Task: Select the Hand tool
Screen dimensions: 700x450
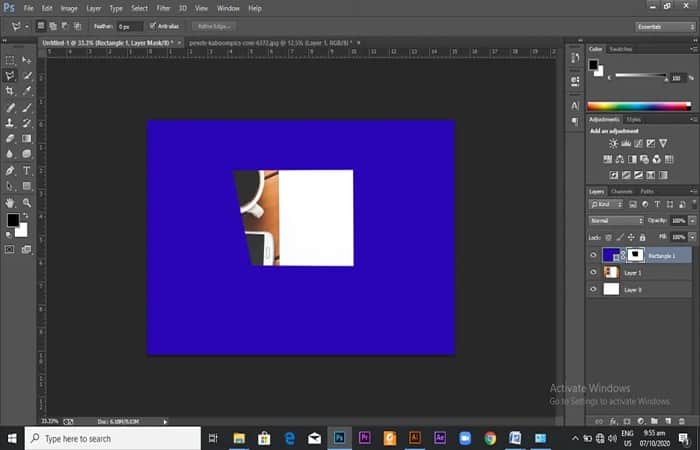Action: [10, 203]
